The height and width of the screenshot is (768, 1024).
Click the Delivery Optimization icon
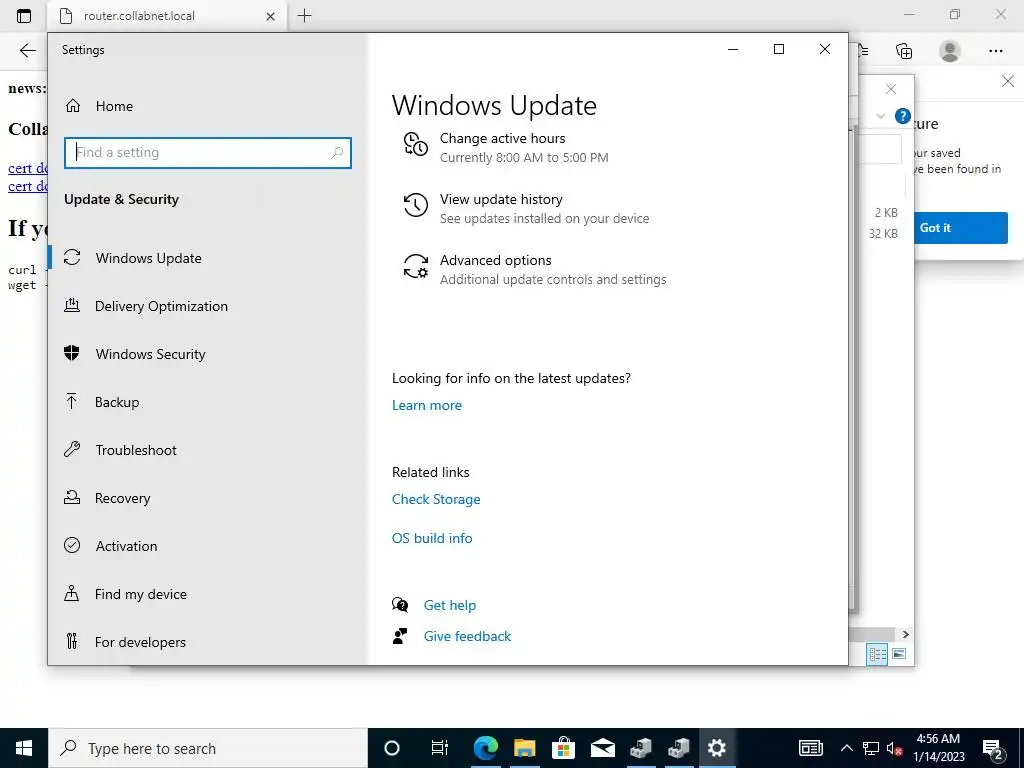(72, 305)
